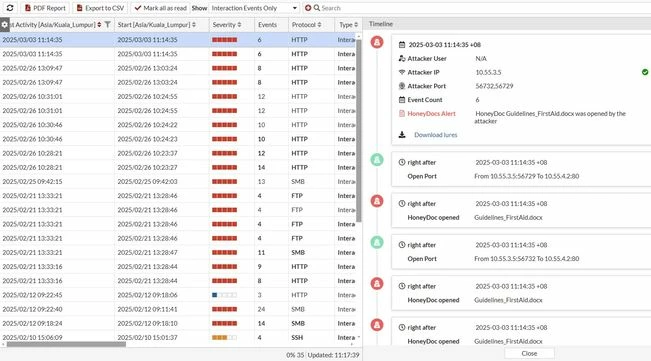651x361 pixels.
Task: Click the calendar icon beside 2025-03-03 timestamp
Action: coord(401,45)
